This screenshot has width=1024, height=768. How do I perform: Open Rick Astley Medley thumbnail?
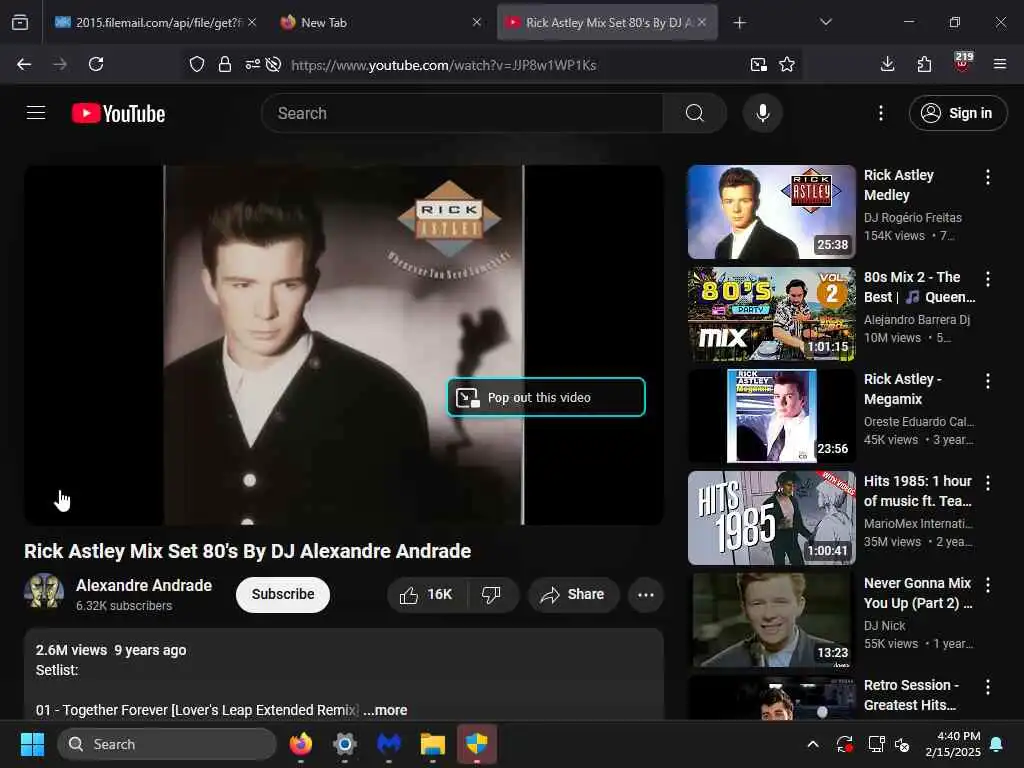[771, 212]
